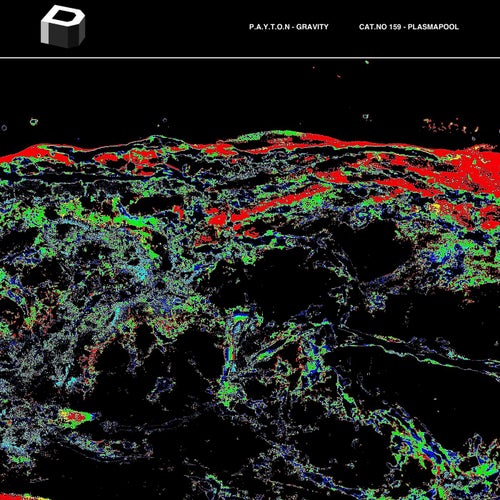Image resolution: width=500 pixels, height=500 pixels.
Task: Click the small ring above the center horizon
Action: 165,120
